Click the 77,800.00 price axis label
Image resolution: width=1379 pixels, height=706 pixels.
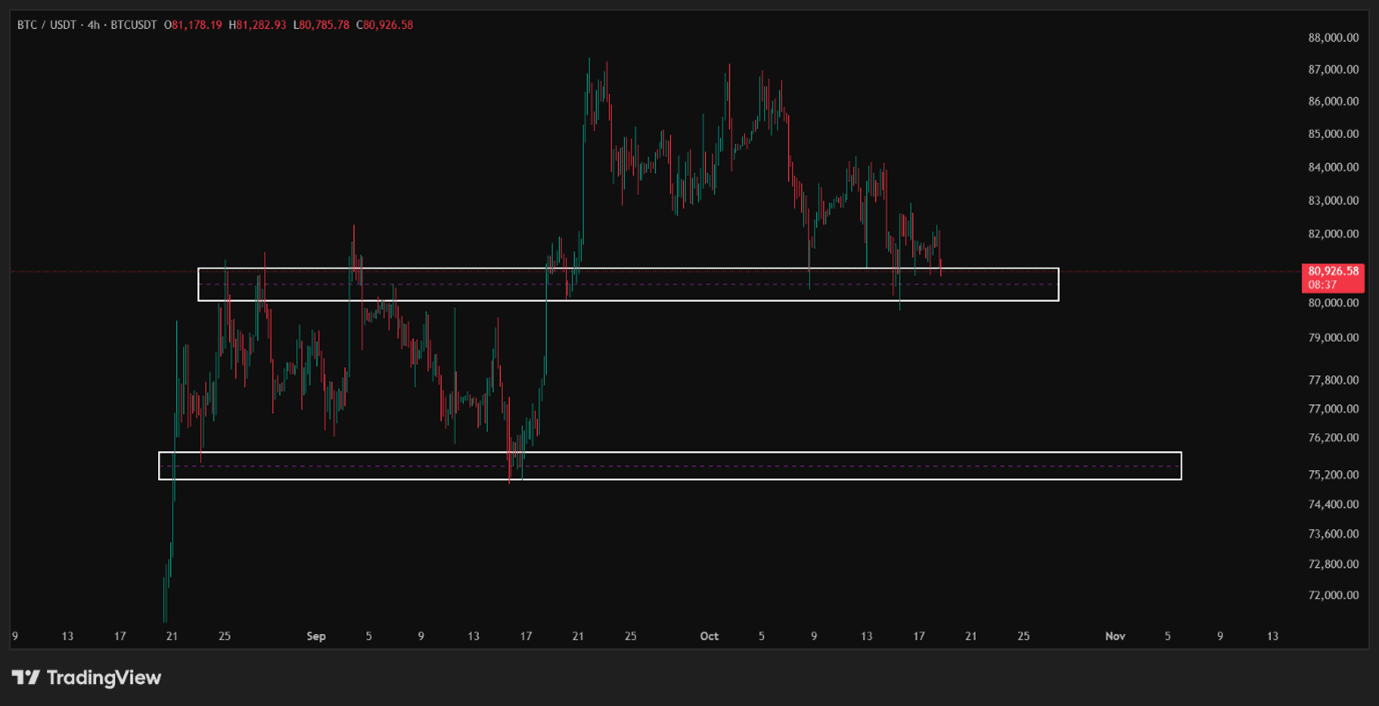click(x=1333, y=381)
